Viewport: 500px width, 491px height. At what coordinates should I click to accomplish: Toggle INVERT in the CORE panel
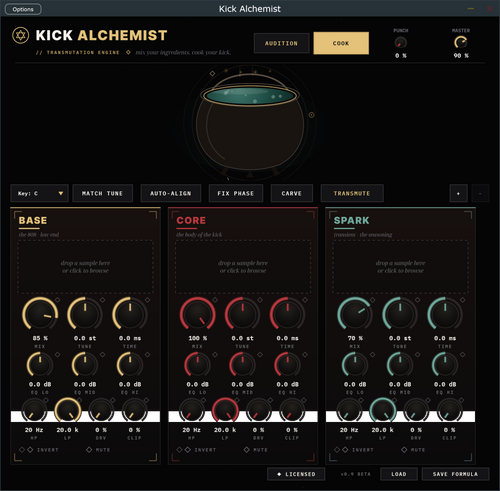(x=201, y=450)
